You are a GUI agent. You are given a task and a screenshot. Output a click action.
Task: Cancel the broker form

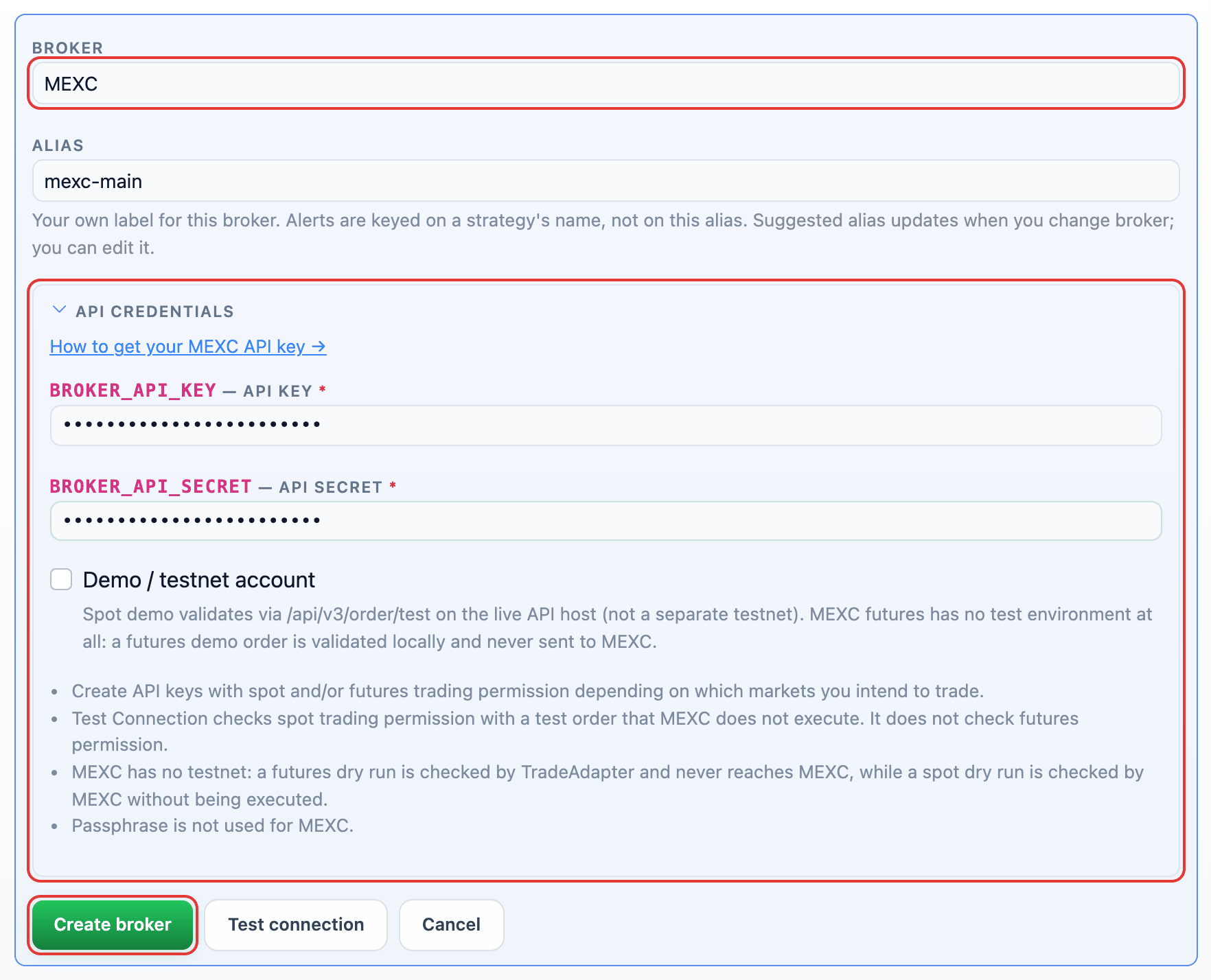tap(451, 924)
